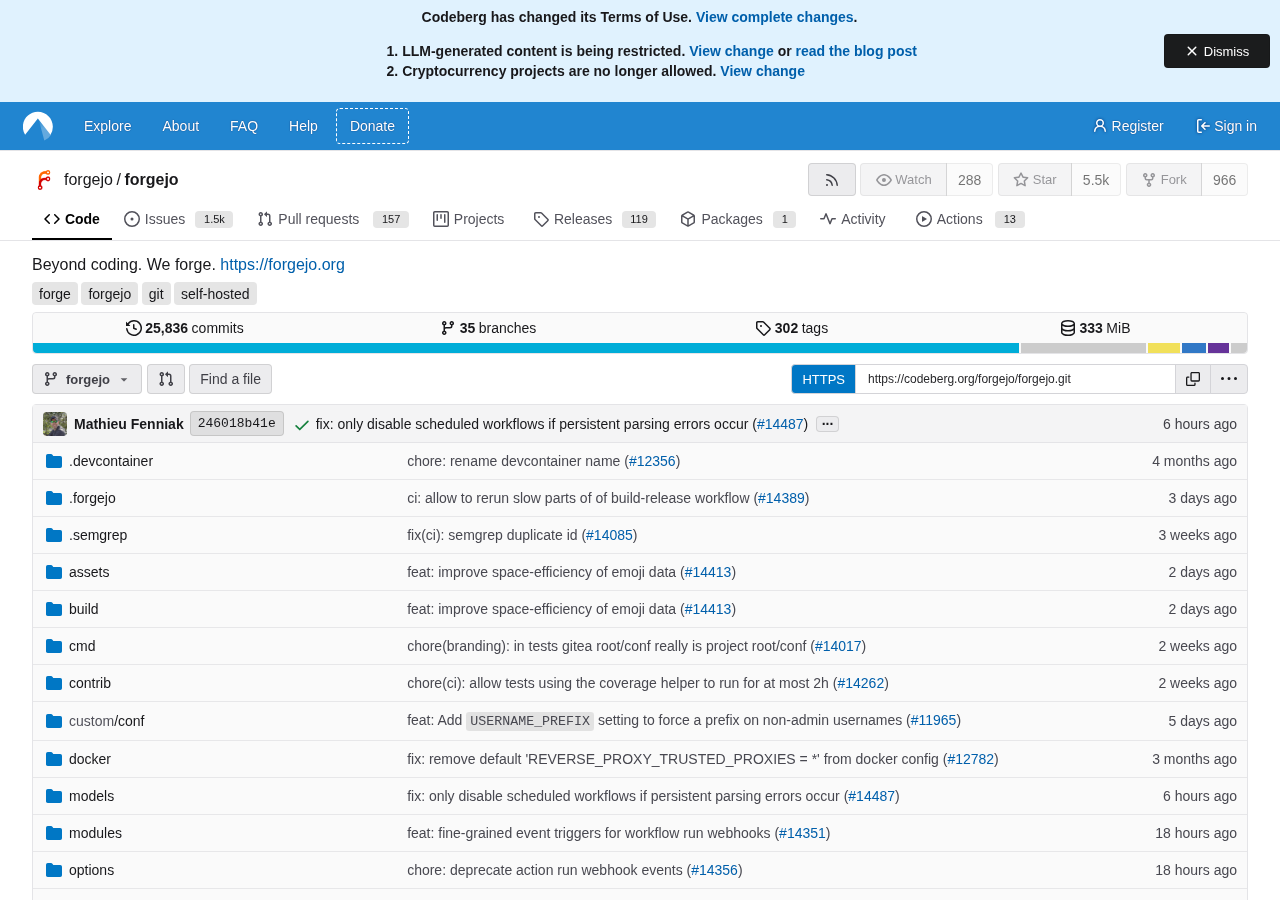This screenshot has width=1280, height=900.
Task: Click the Sign in link
Action: click(x=1226, y=126)
